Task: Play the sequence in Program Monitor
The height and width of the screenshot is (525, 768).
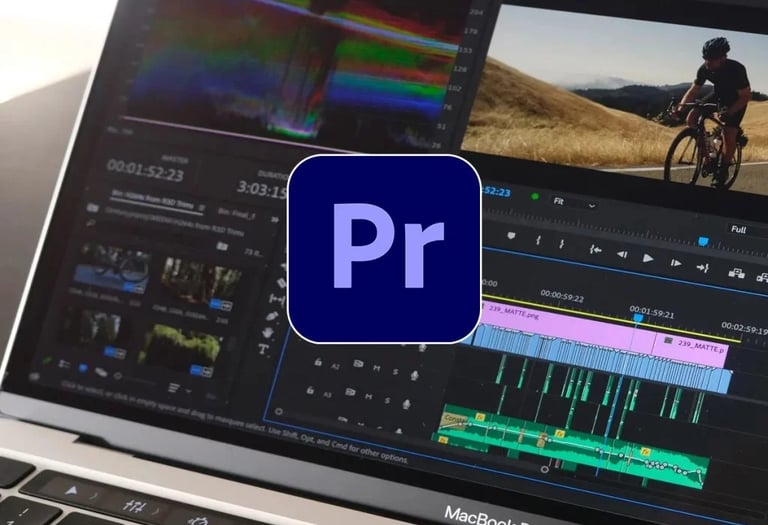Action: click(648, 258)
